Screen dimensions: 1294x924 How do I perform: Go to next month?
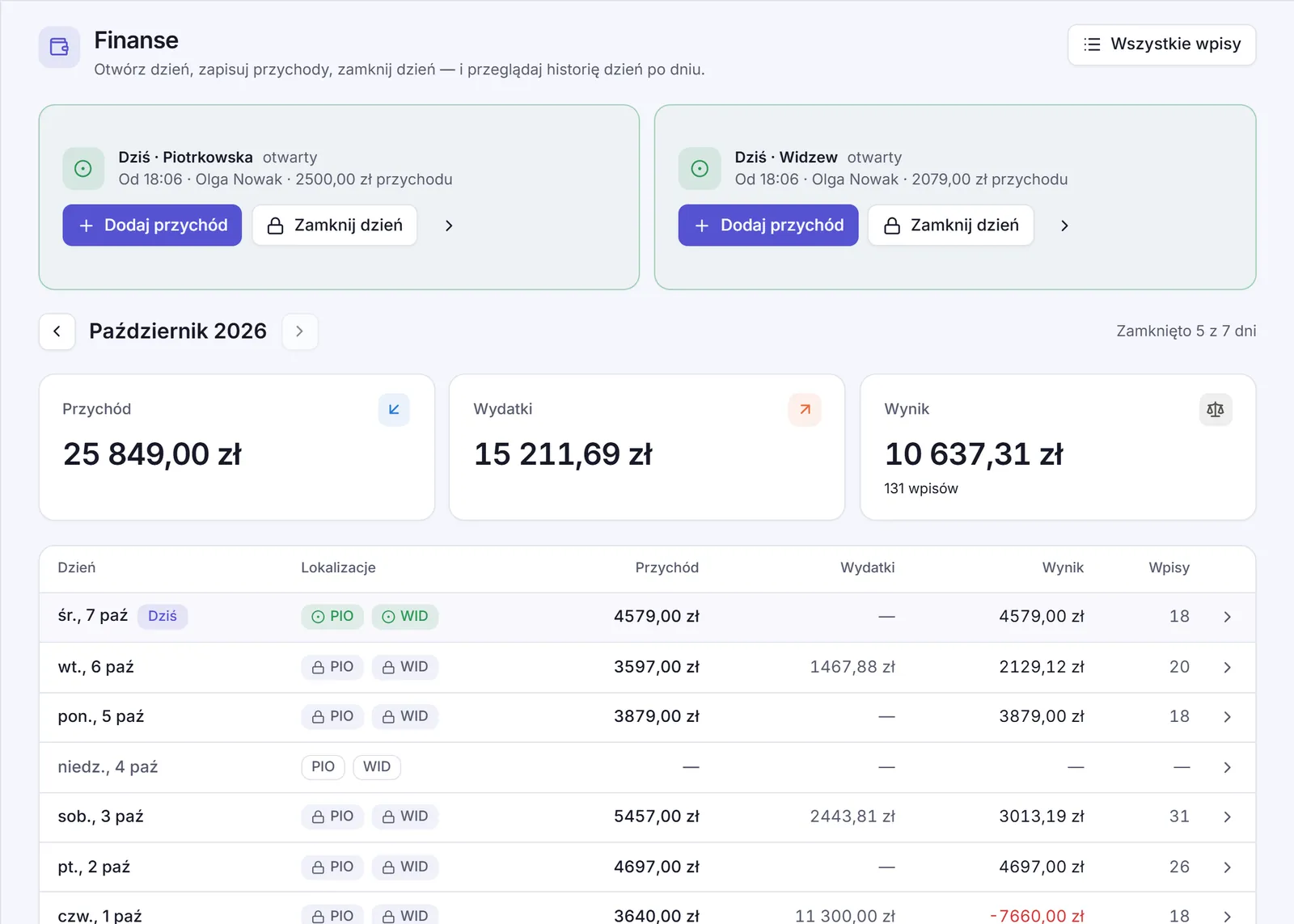coord(299,331)
